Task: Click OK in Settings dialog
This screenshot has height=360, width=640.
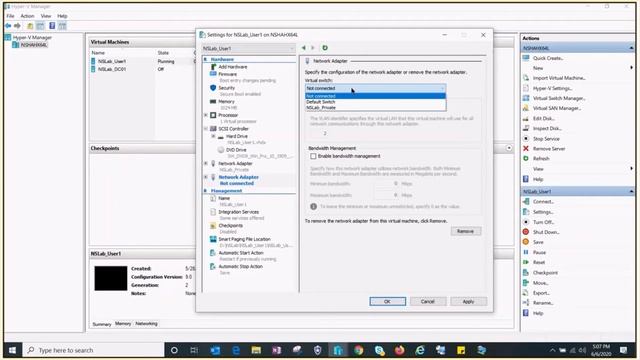Action: [387, 301]
